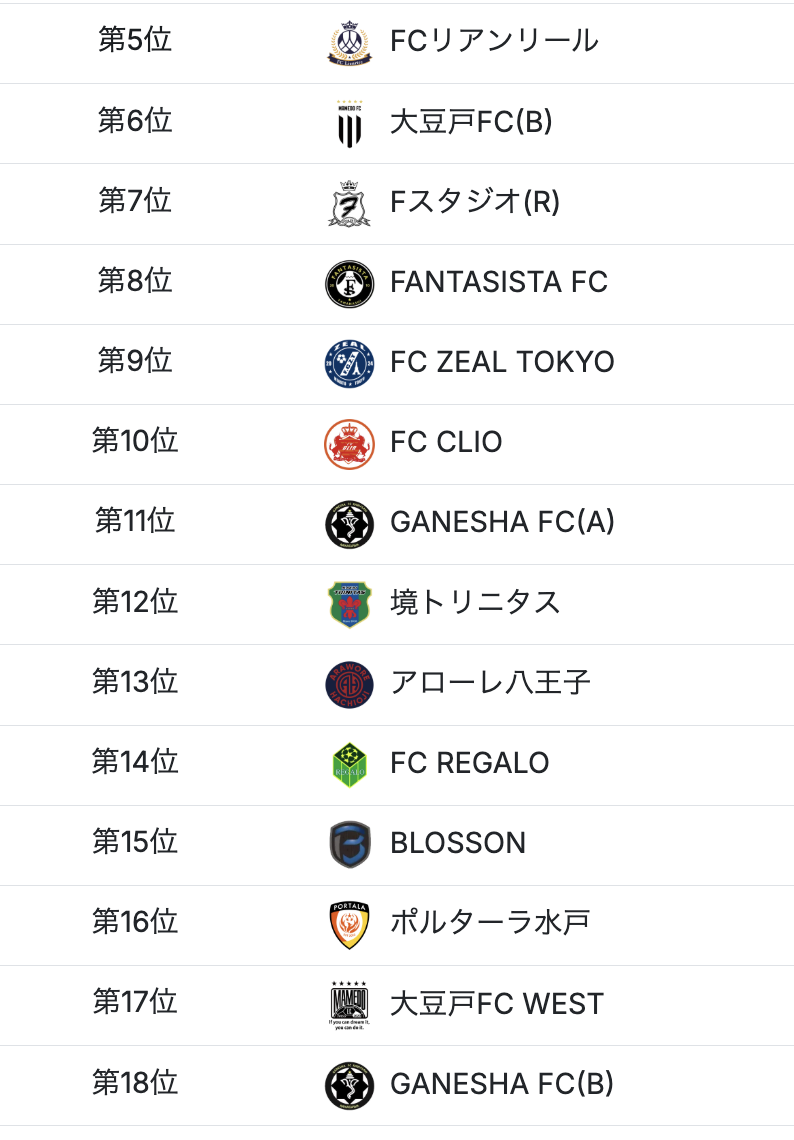Open the FC ZEAL TOKYO team name
Viewport: 794px width, 1140px height.
(x=502, y=362)
